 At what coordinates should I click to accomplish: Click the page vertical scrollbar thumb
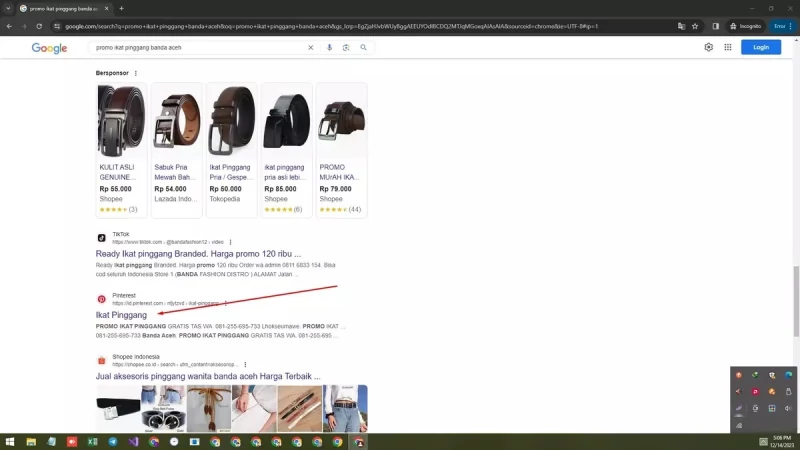[796, 301]
